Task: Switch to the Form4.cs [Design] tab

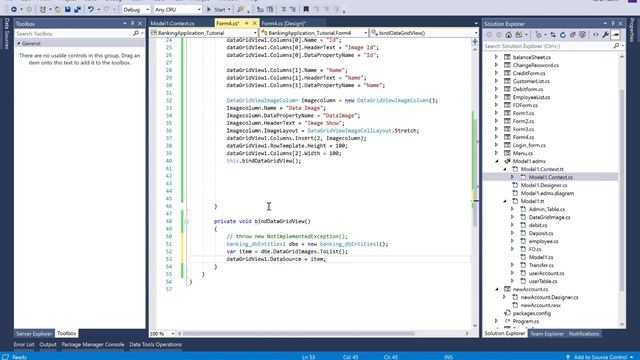Action: 284,24
